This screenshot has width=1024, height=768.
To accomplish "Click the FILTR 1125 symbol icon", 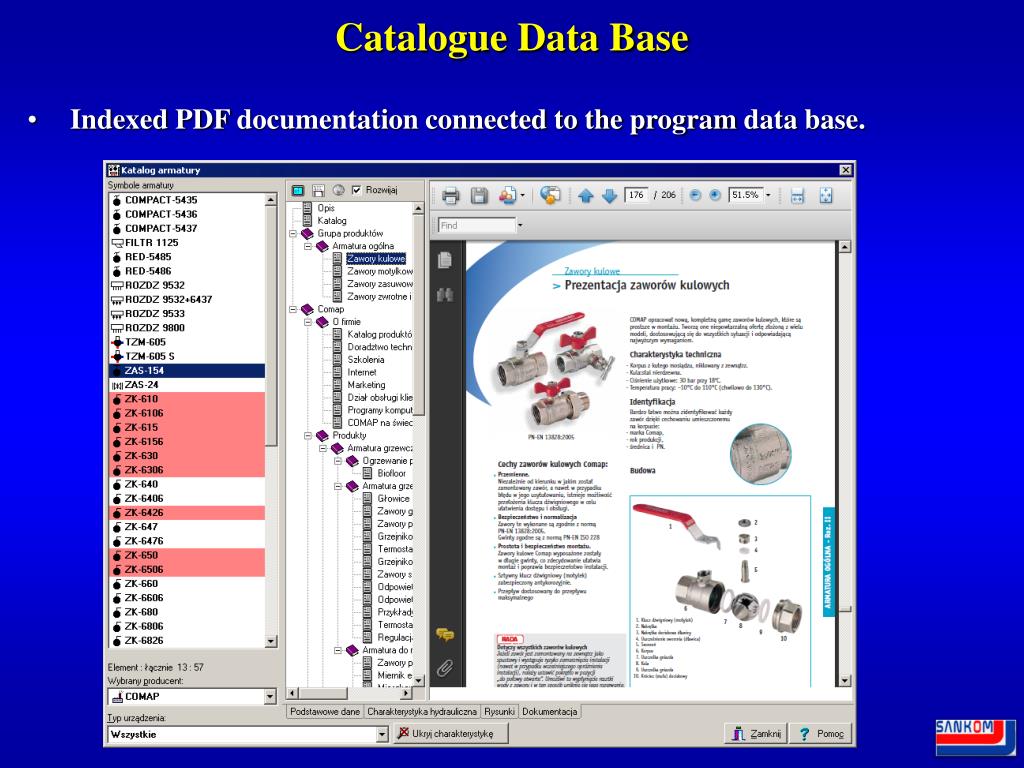I will (117, 243).
